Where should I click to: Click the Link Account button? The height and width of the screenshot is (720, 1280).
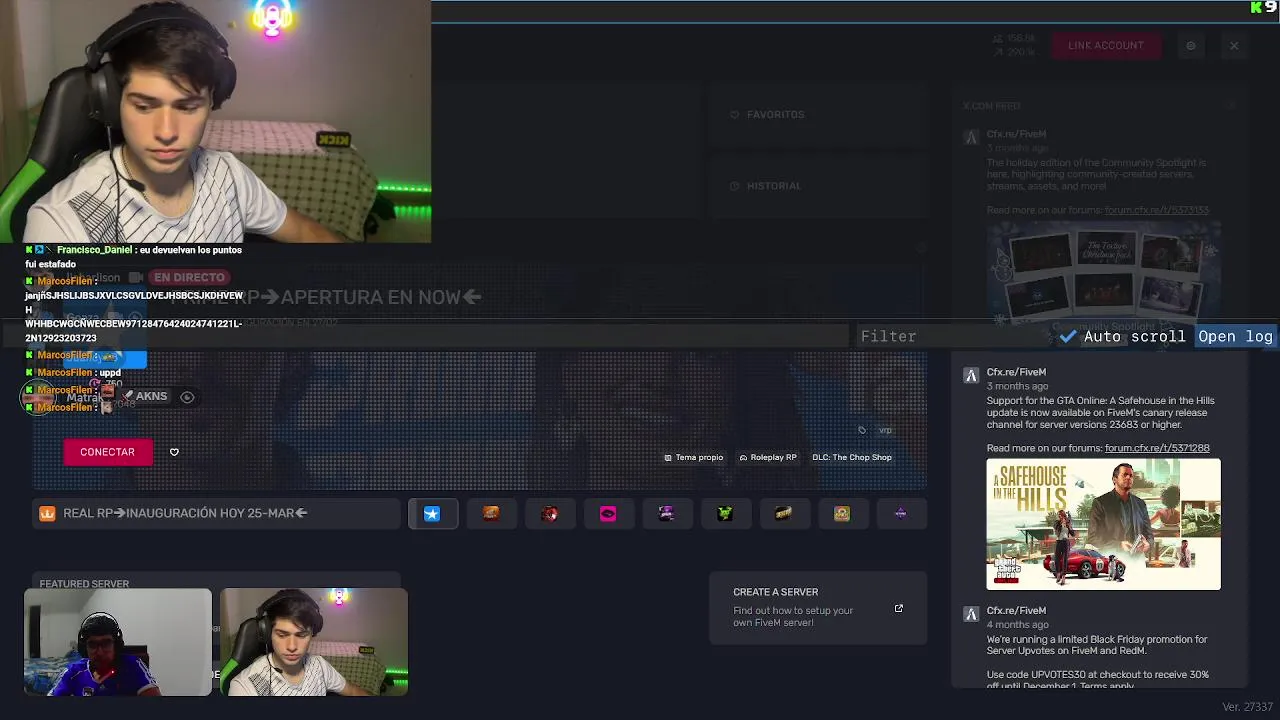[1106, 45]
